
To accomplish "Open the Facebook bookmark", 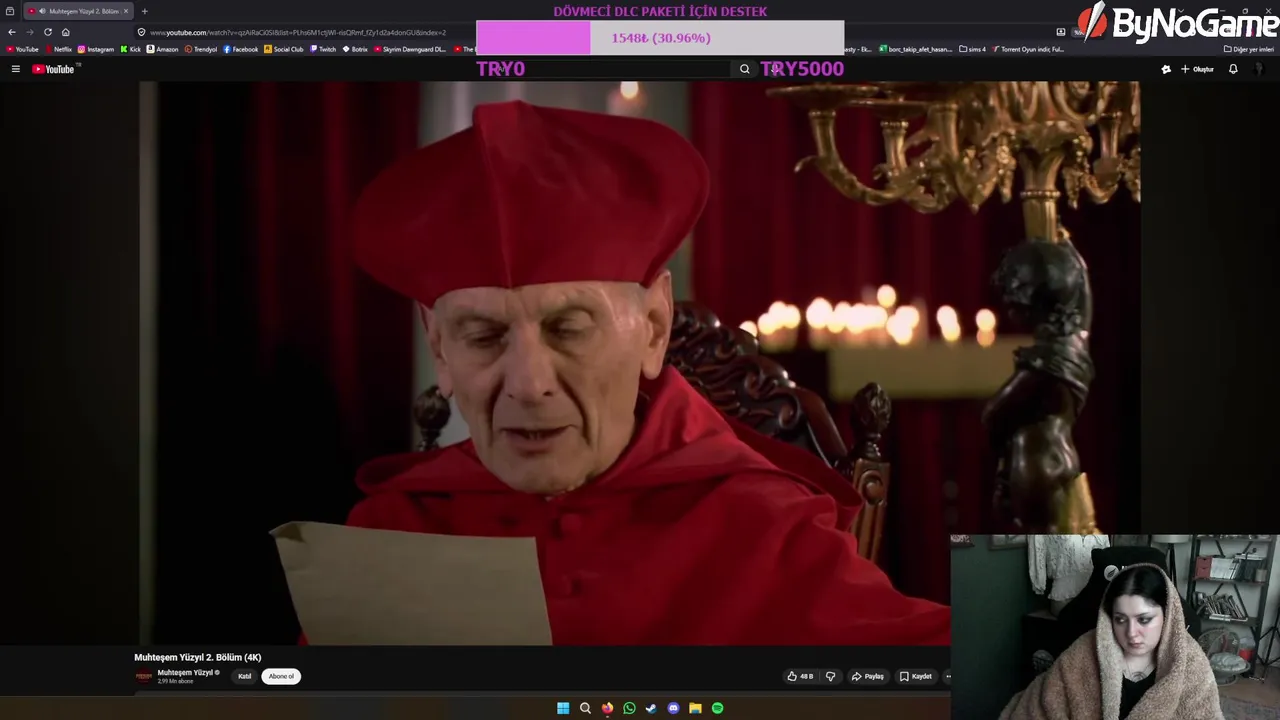I will click(241, 49).
